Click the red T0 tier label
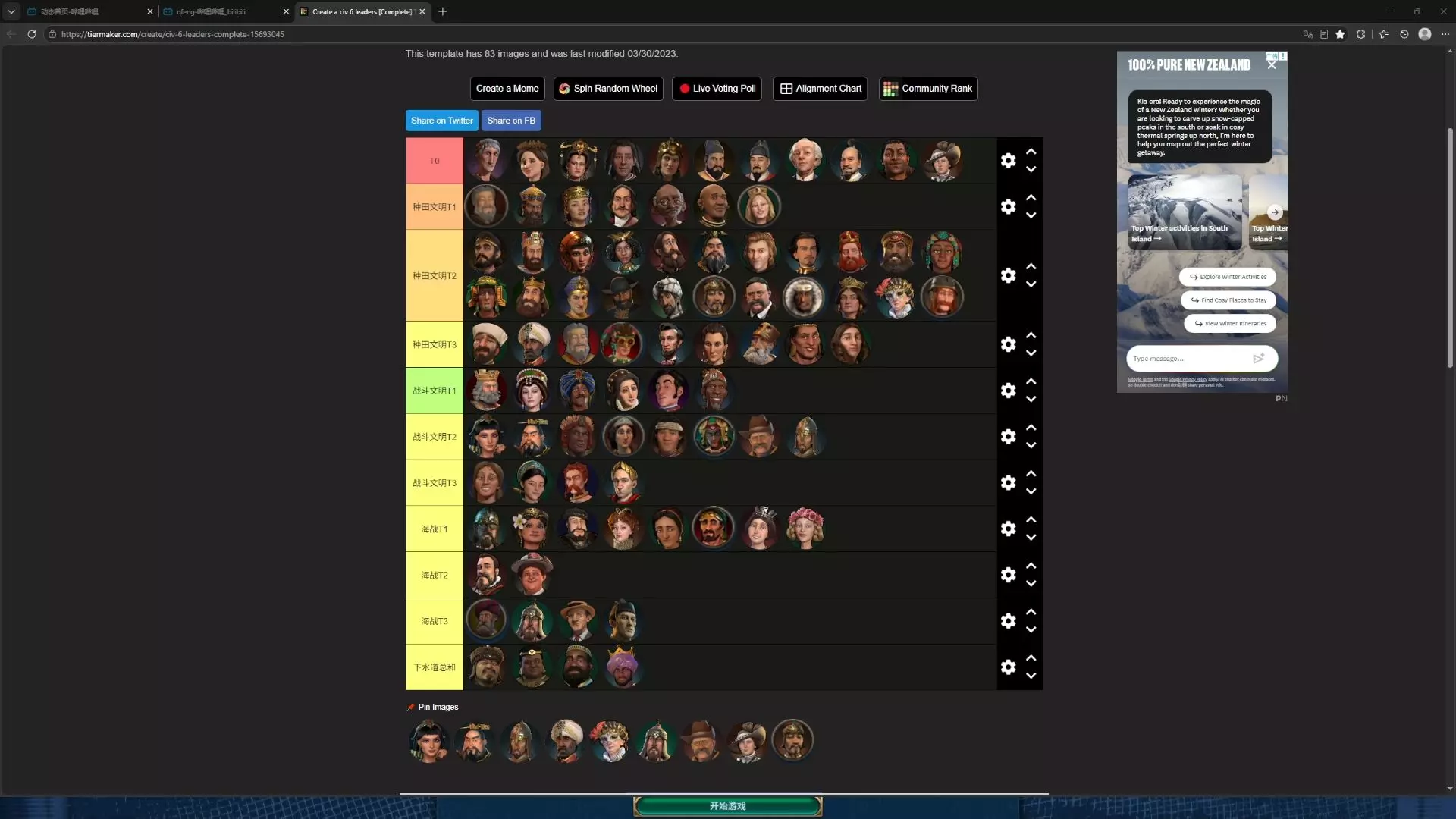 [435, 161]
